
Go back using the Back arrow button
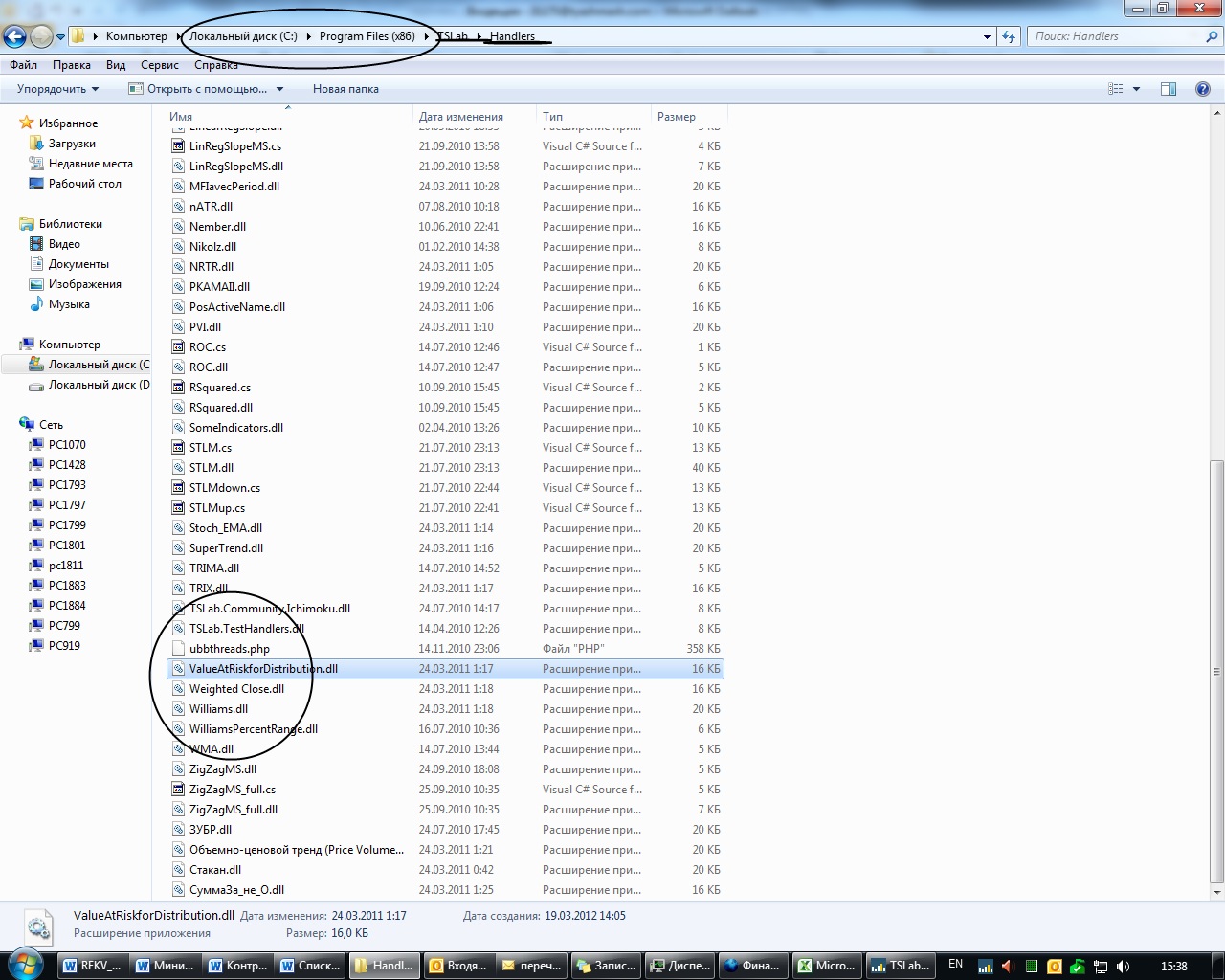[x=14, y=36]
